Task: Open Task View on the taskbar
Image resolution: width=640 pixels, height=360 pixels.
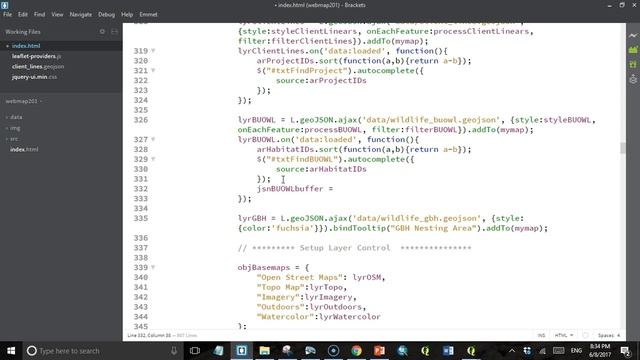Action: [195, 351]
